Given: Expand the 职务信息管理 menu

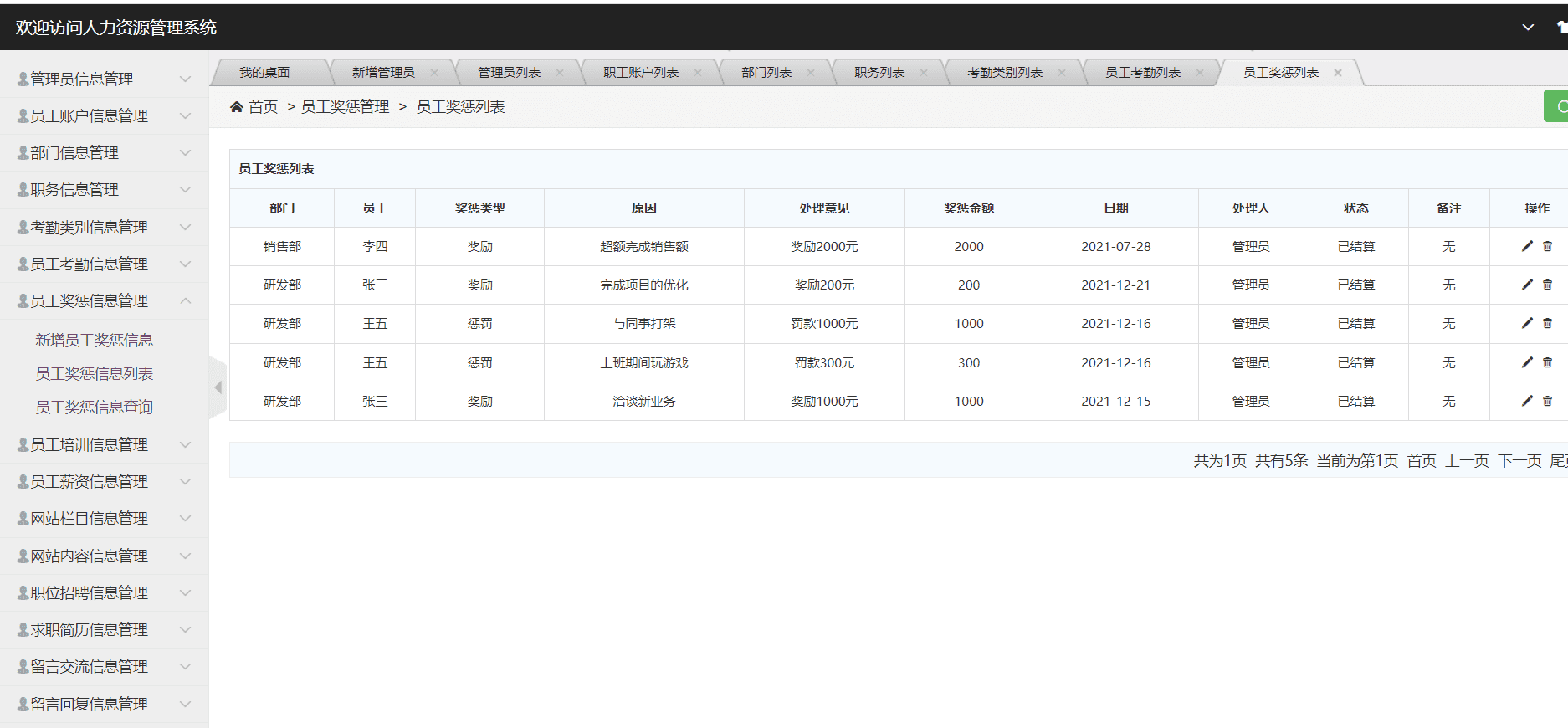Looking at the screenshot, I should pyautogui.click(x=104, y=189).
